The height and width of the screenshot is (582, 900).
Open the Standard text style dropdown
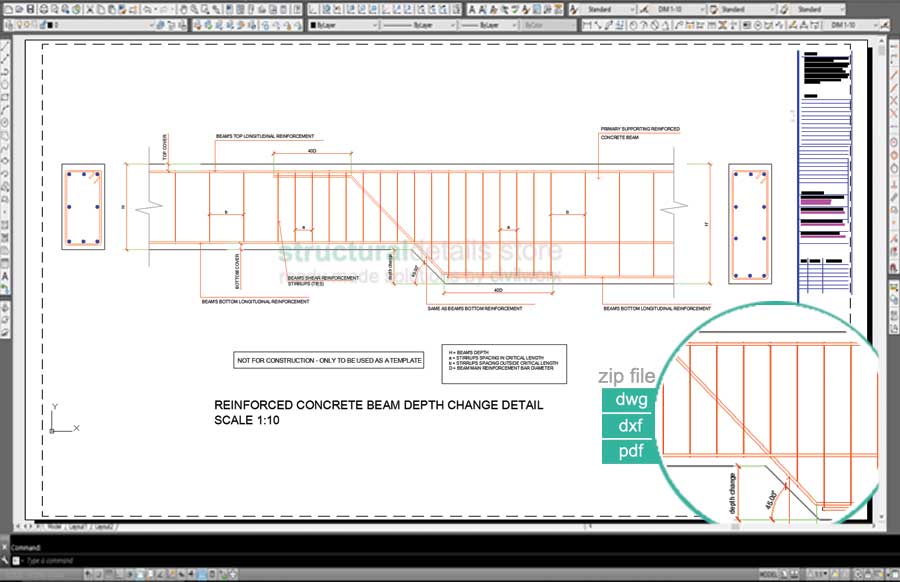612,9
